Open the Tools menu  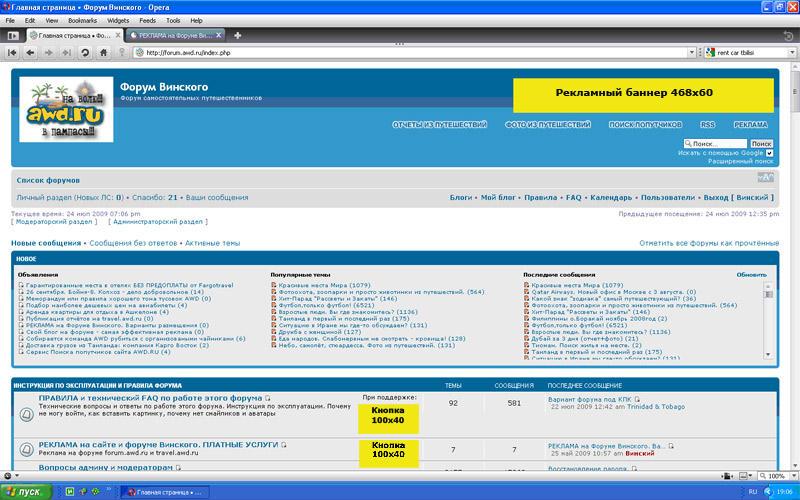[x=173, y=21]
